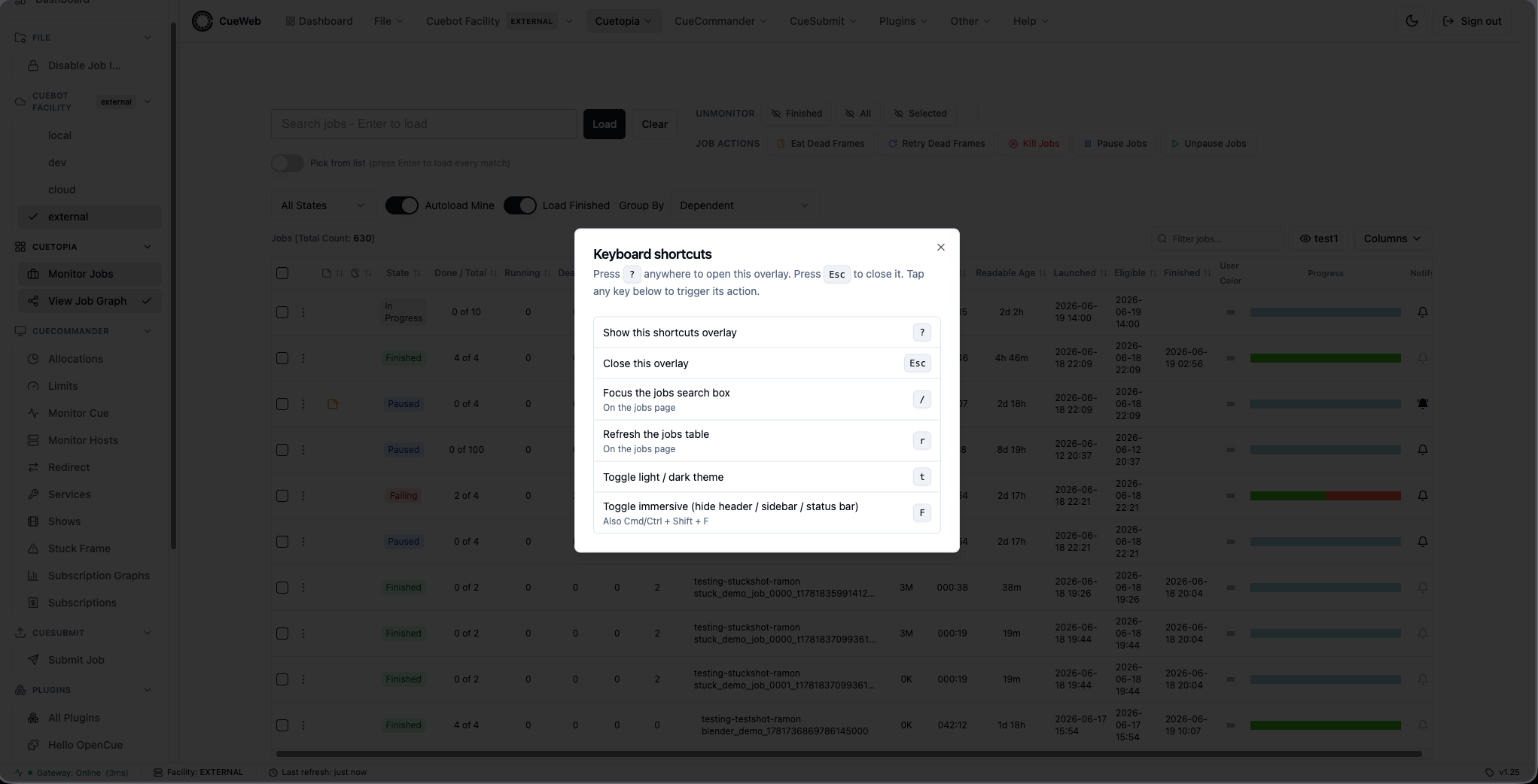Screen dimensions: 1538x784
Task: Toggle dark mode moon icon
Action: click(1412, 21)
